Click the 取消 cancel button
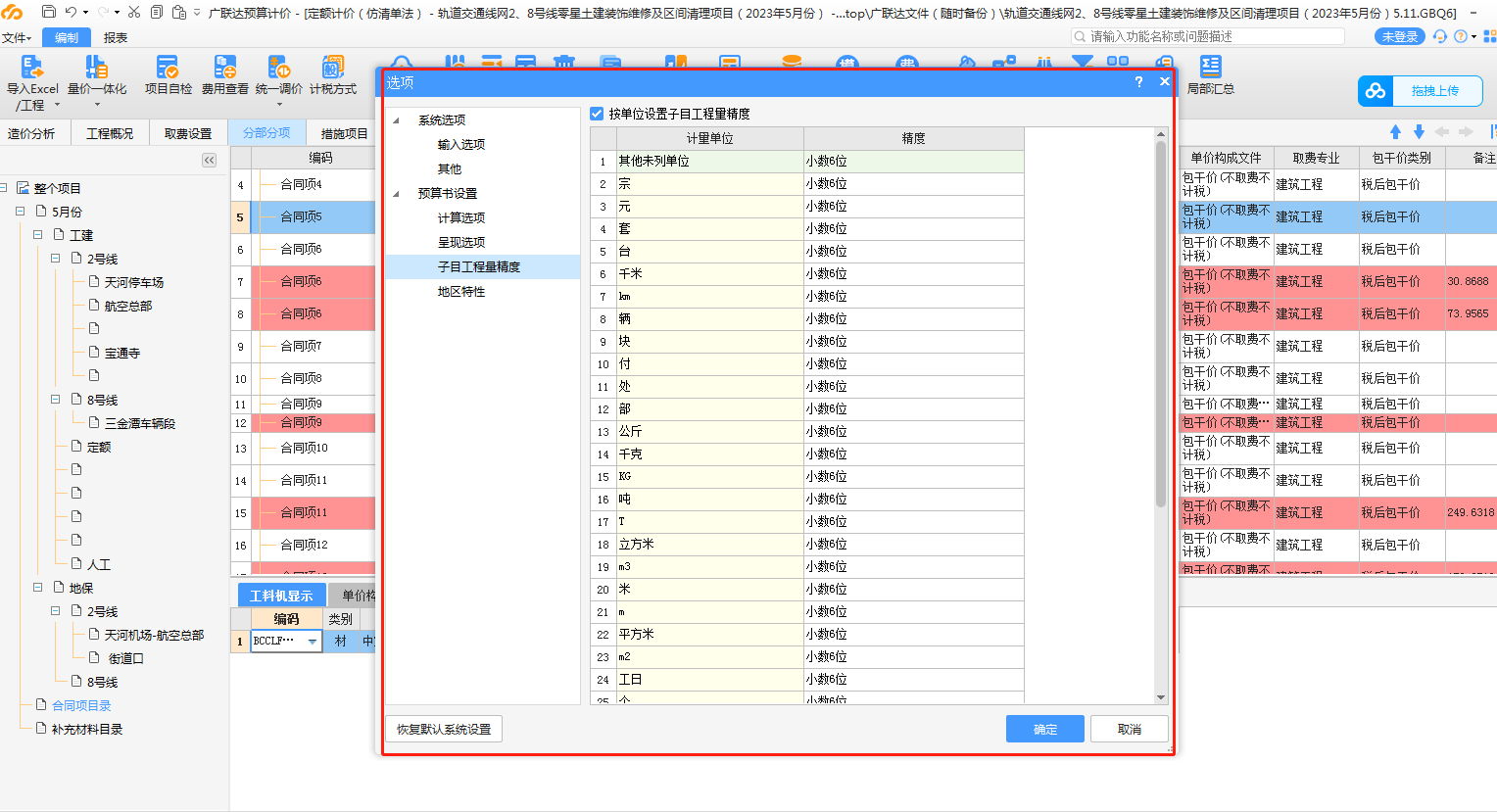Viewport: 1497px width, 812px height. point(1130,729)
